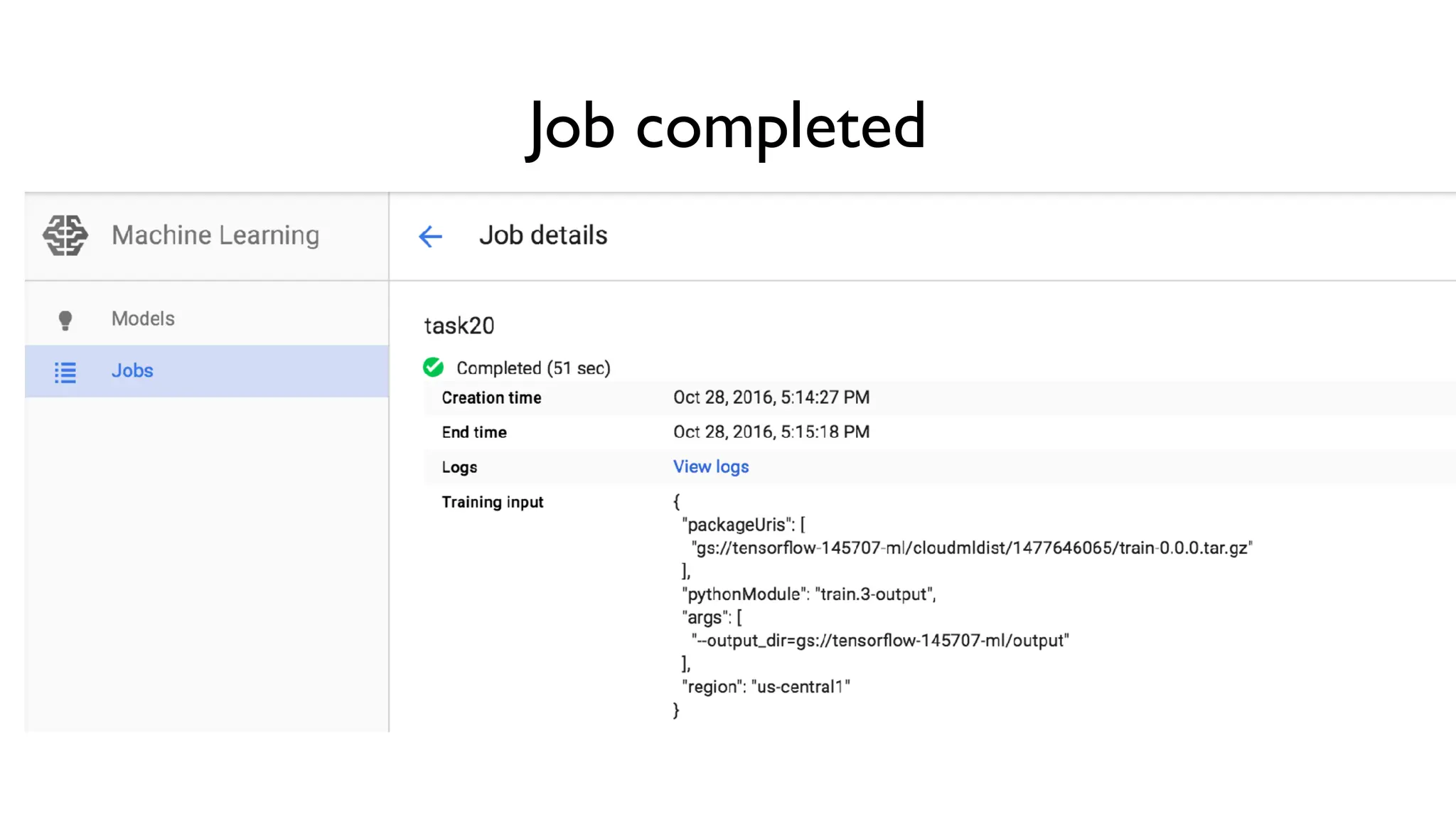This screenshot has height=819, width=1456.
Task: Open the Models sidebar item
Action: pos(143,318)
